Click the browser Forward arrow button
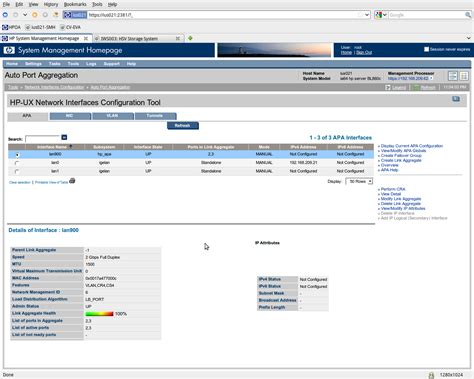This screenshot has width=474, height=379. pyautogui.click(x=15, y=15)
